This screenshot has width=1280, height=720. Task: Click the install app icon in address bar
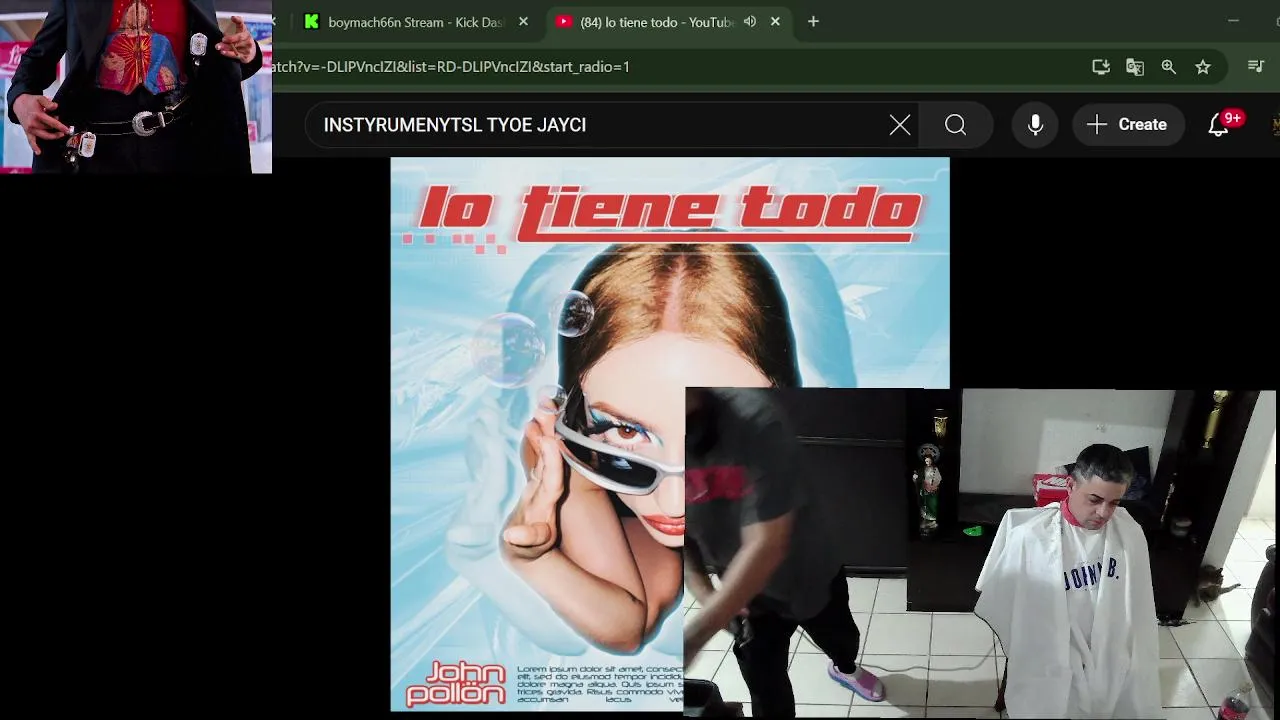[1101, 67]
